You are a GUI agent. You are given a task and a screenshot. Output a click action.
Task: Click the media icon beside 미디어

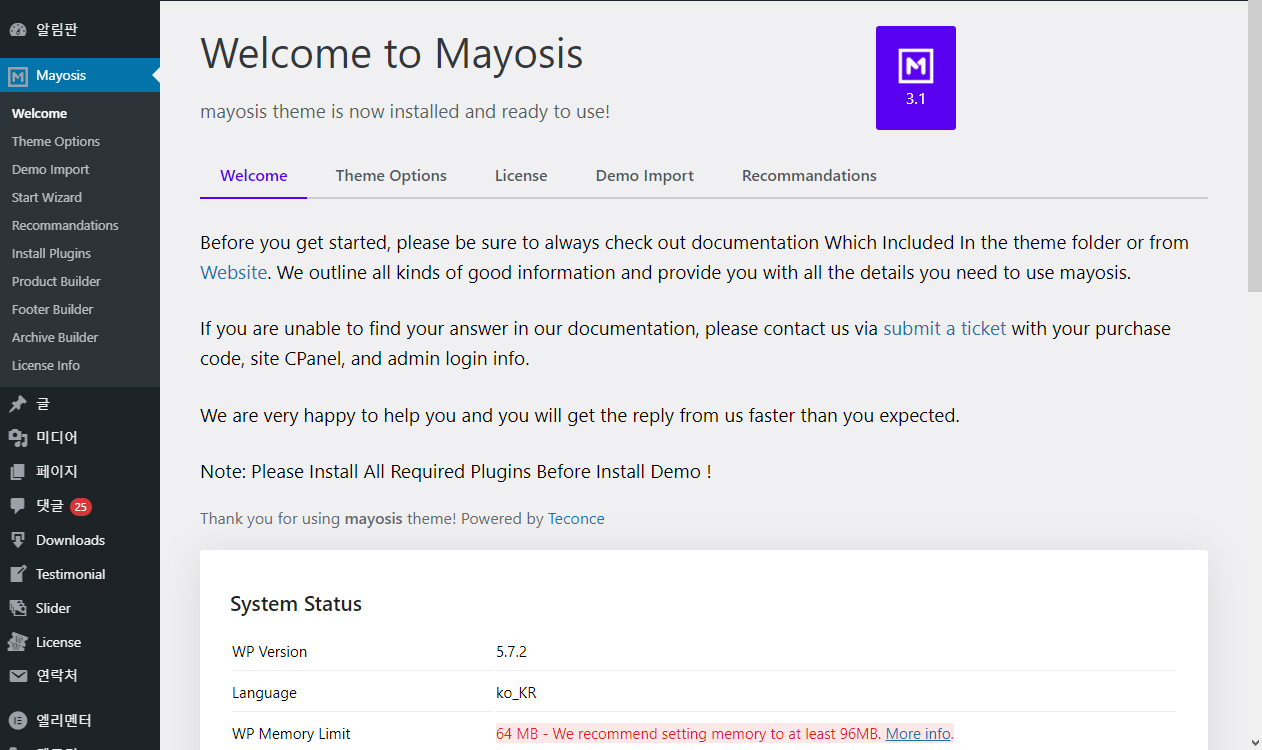click(x=17, y=438)
